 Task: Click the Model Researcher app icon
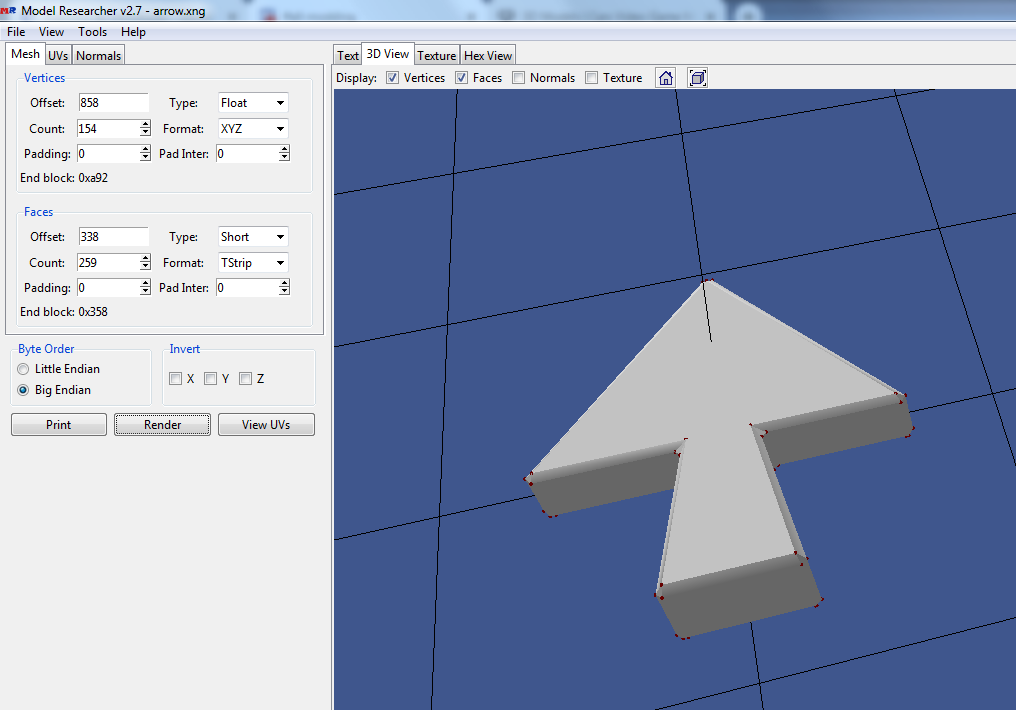pos(8,9)
